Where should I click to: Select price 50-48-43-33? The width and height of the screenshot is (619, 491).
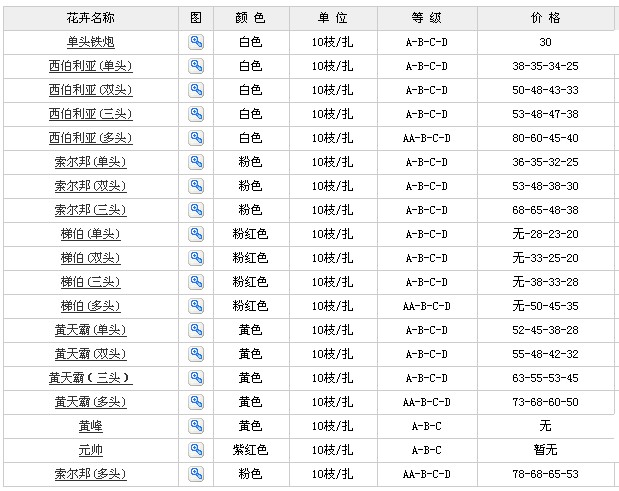click(545, 90)
